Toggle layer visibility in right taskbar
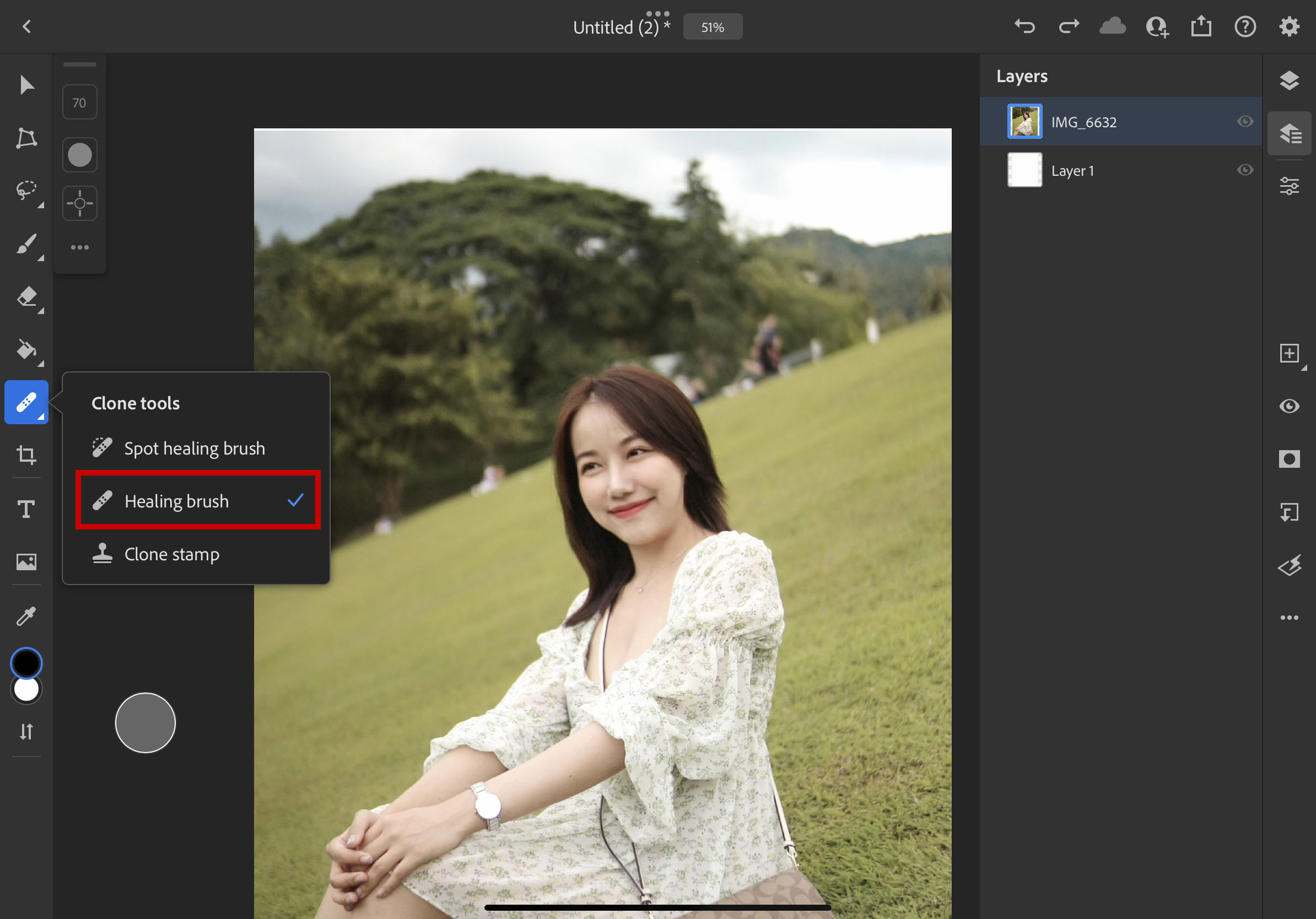Screen dimensions: 1316x919 point(1288,406)
